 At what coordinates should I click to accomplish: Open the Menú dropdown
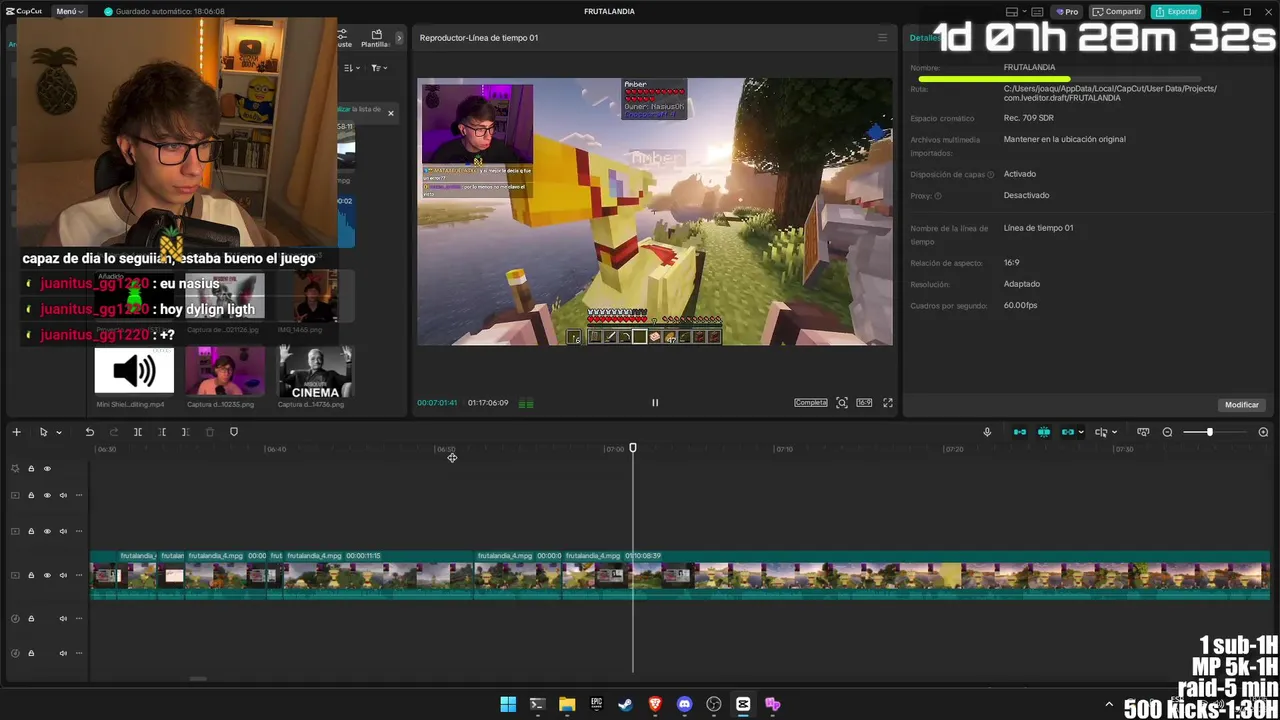coord(69,12)
